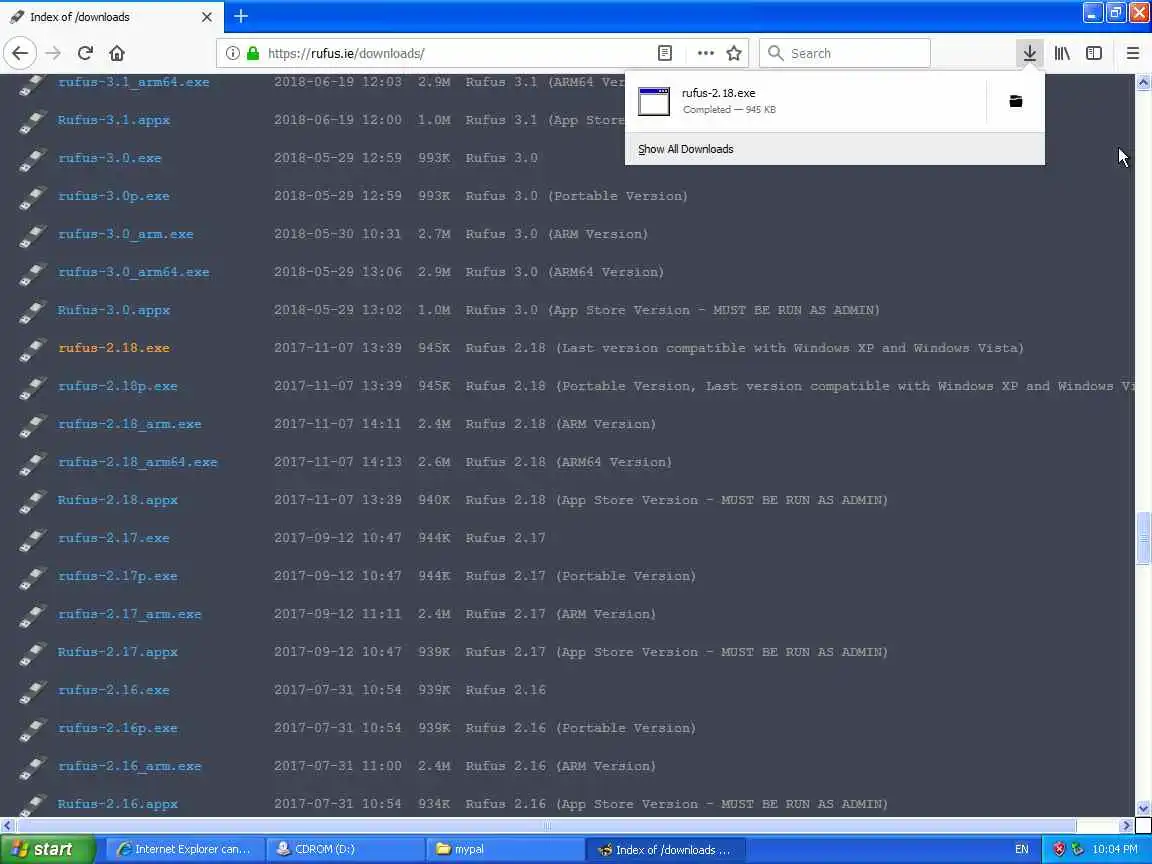Download rufus-3.0_arm.exe link
This screenshot has height=864, width=1152.
(126, 234)
